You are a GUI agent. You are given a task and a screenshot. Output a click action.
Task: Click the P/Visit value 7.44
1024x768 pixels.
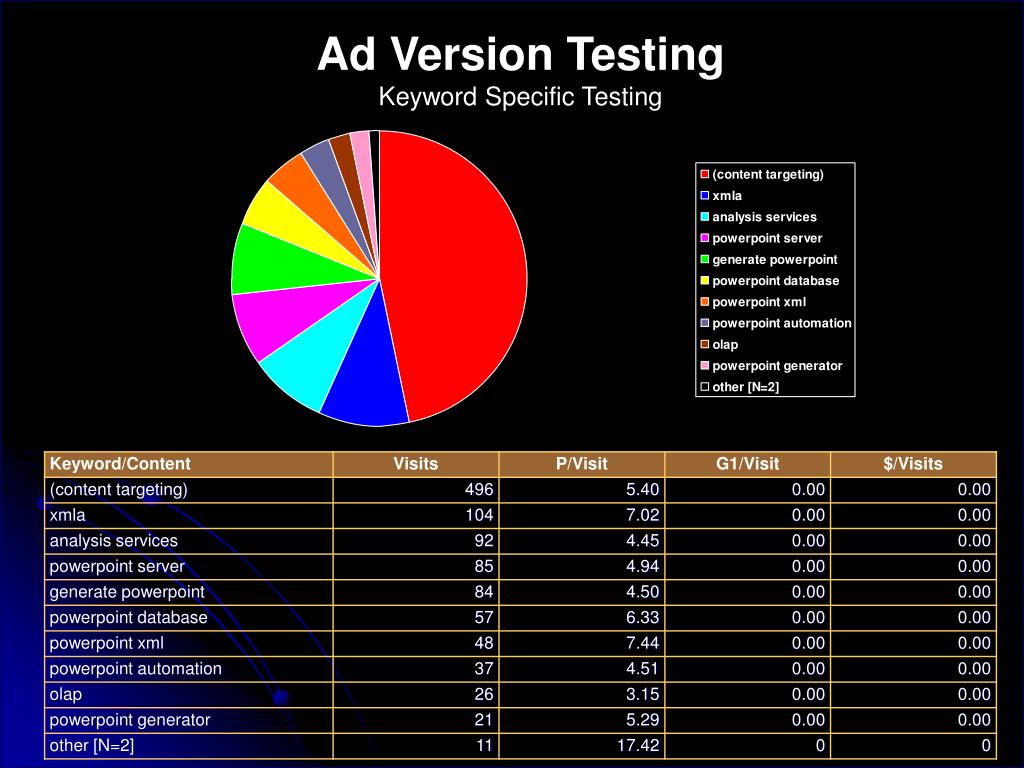643,643
